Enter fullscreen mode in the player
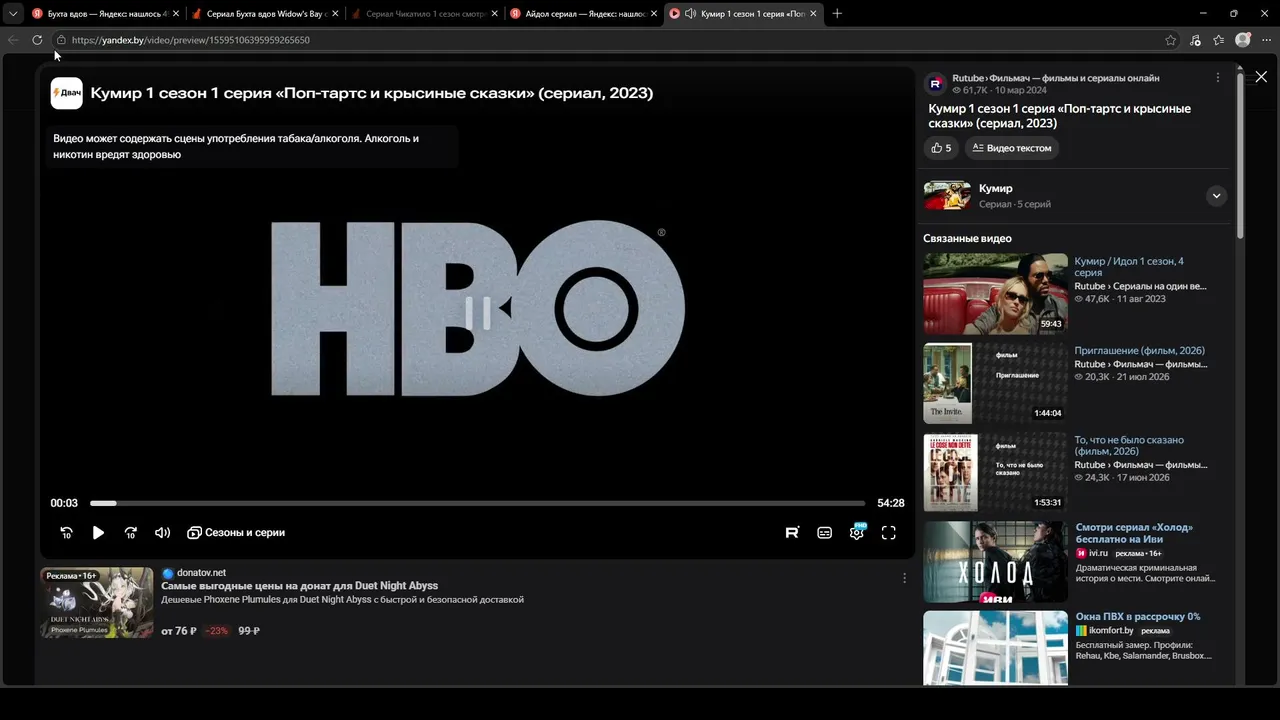 888,533
